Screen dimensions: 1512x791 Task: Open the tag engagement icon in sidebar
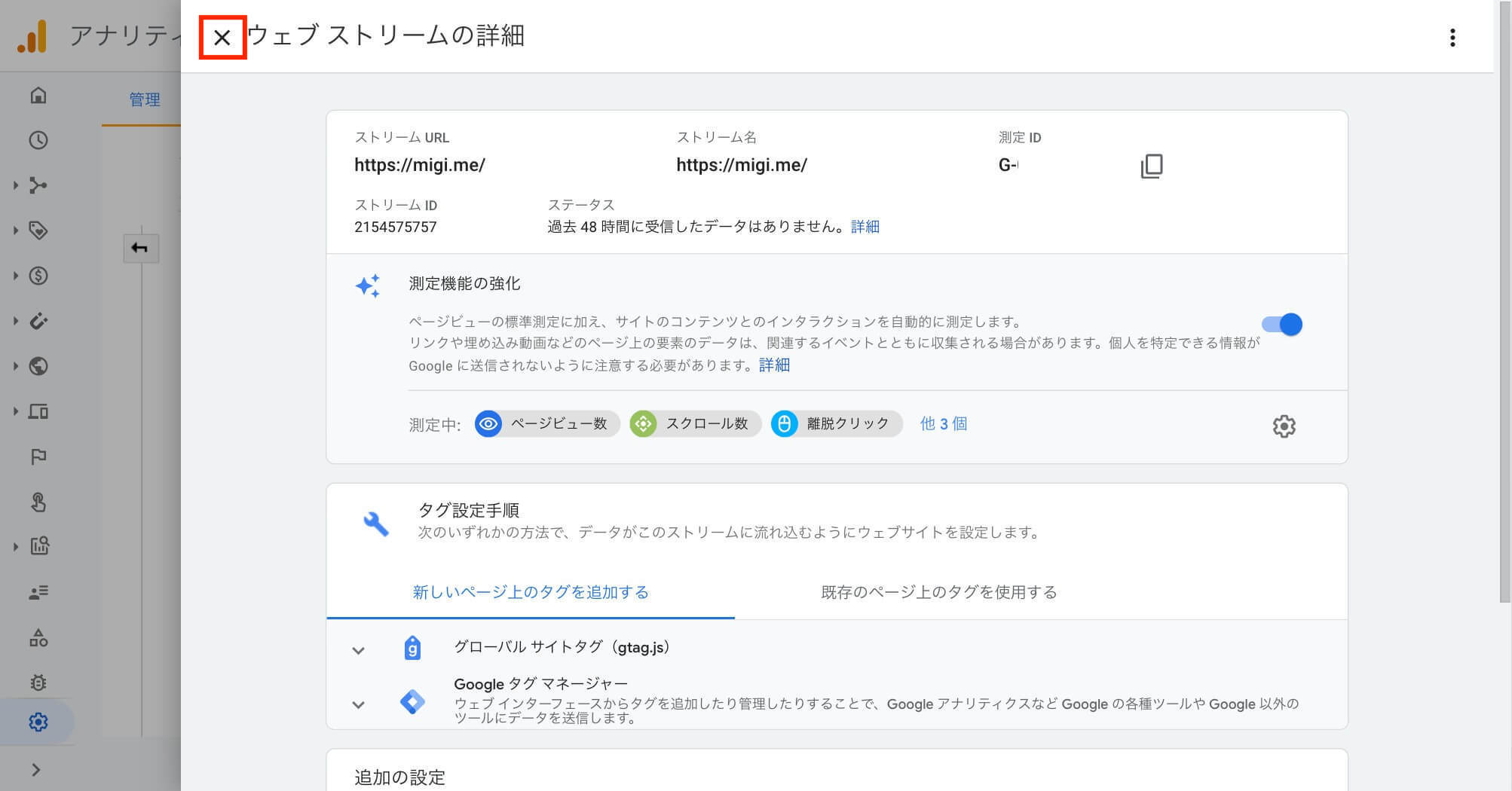[38, 231]
